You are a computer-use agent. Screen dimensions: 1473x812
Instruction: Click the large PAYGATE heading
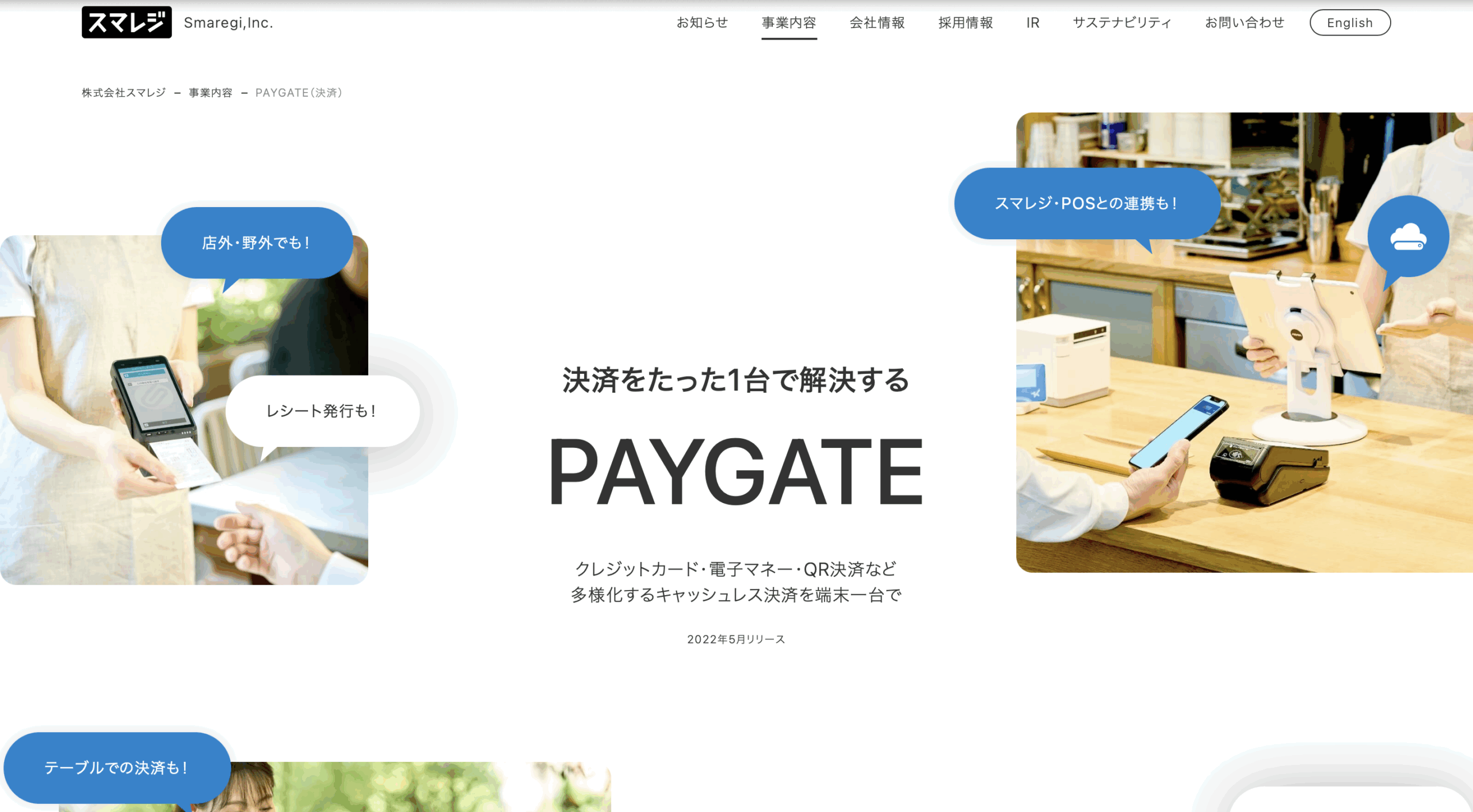pyautogui.click(x=736, y=472)
